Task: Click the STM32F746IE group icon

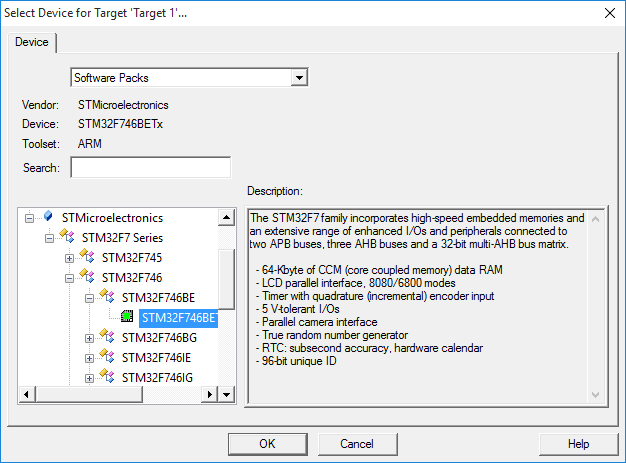Action: 107,356
